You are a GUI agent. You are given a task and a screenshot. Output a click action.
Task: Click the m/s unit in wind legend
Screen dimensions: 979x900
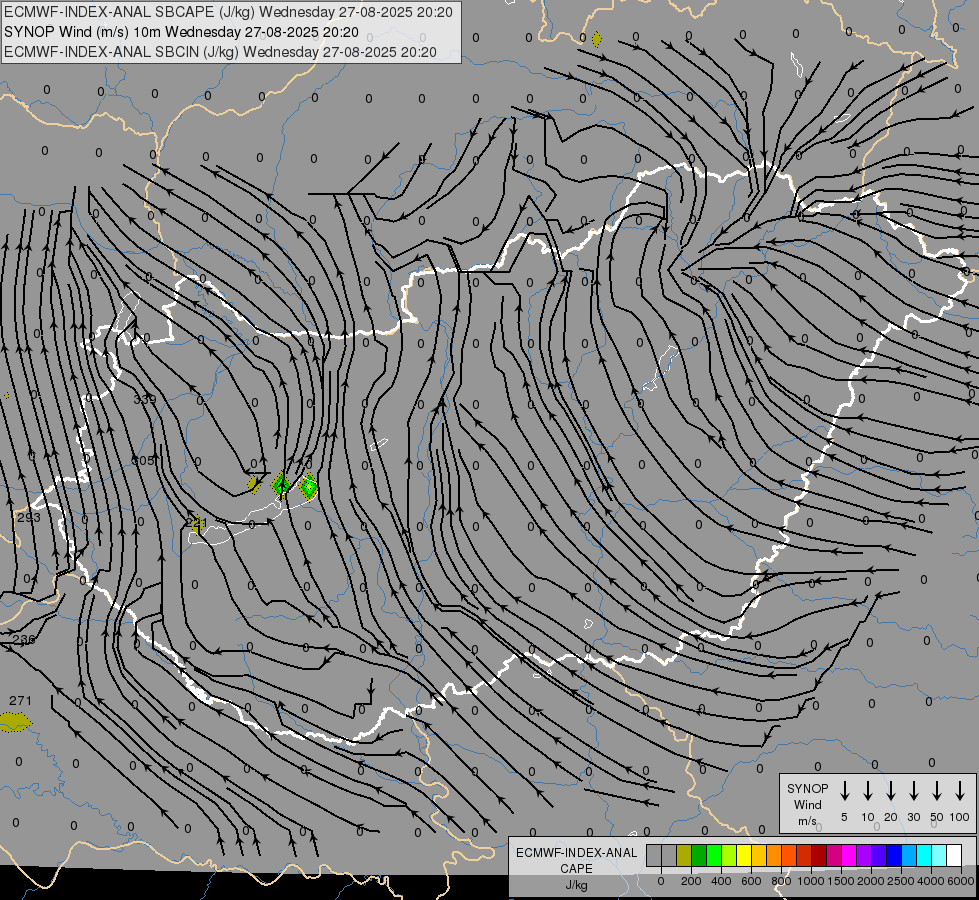807,821
